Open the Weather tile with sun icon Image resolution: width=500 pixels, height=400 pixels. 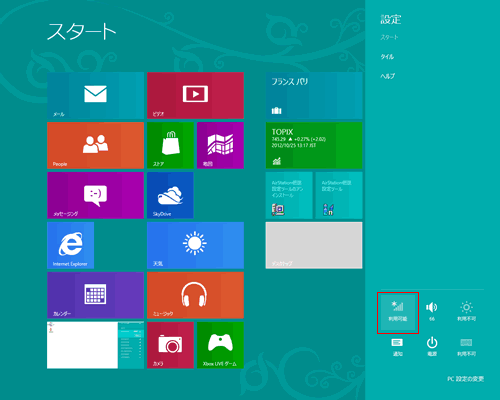(195, 245)
